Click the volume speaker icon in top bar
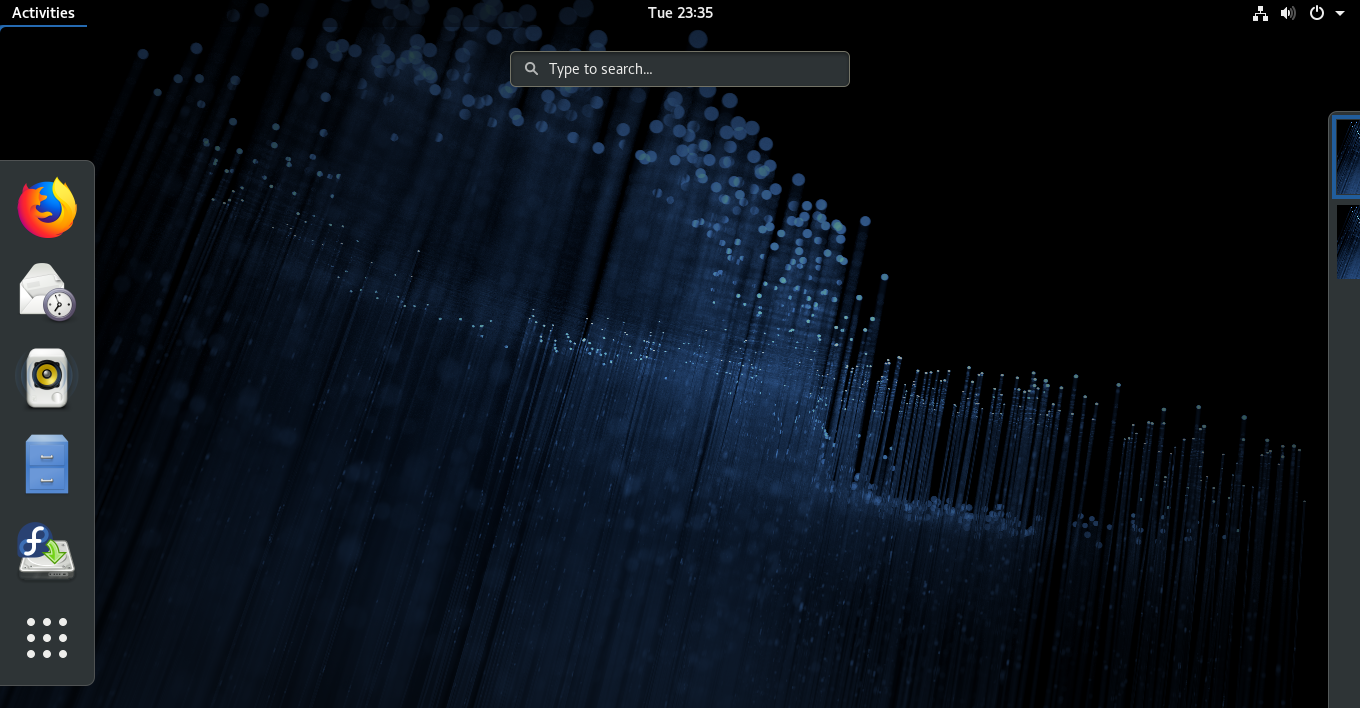The width and height of the screenshot is (1360, 708). (x=1288, y=13)
